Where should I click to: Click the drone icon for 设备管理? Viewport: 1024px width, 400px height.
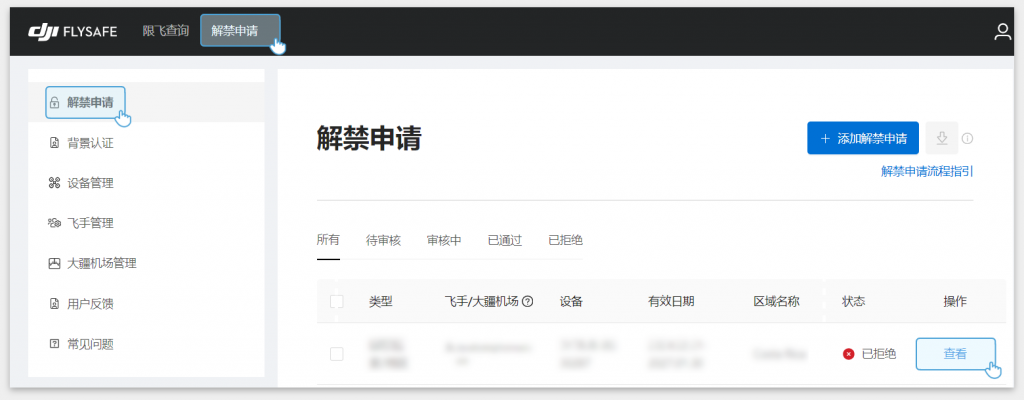click(x=55, y=183)
